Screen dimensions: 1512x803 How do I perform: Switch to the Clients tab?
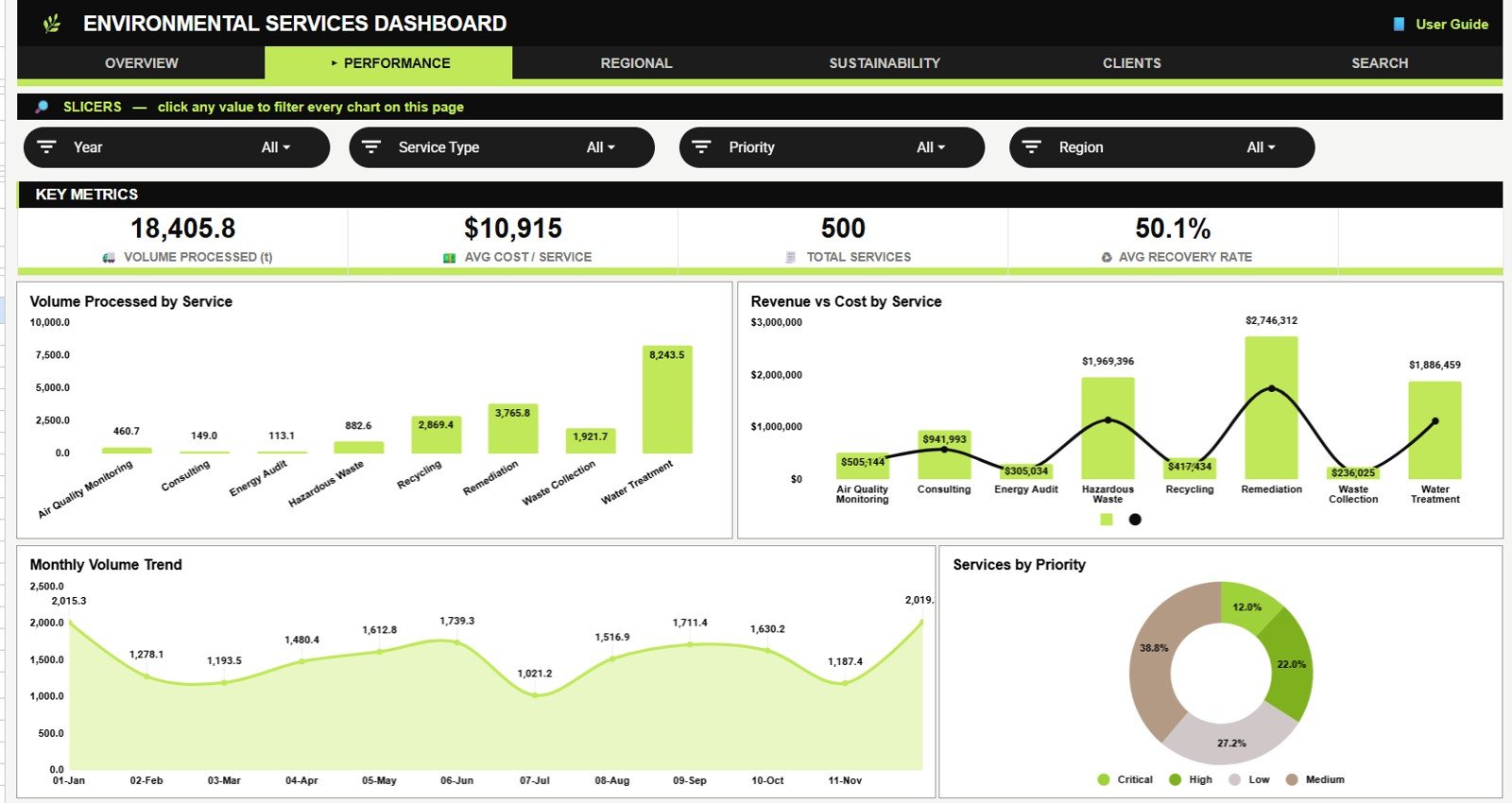1132,63
